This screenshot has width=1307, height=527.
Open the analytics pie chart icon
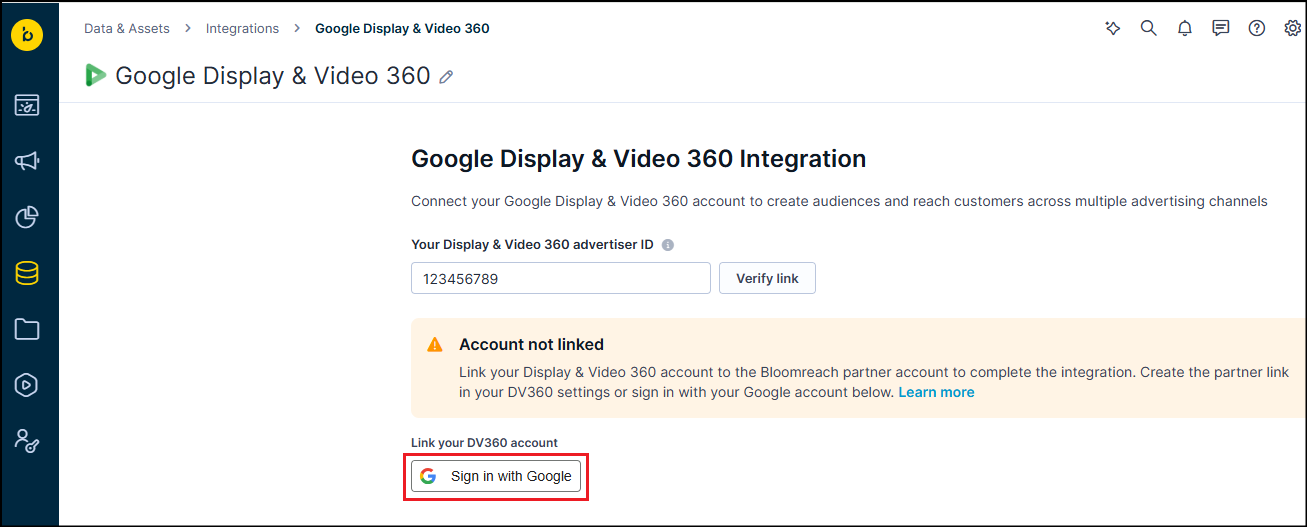[x=27, y=217]
